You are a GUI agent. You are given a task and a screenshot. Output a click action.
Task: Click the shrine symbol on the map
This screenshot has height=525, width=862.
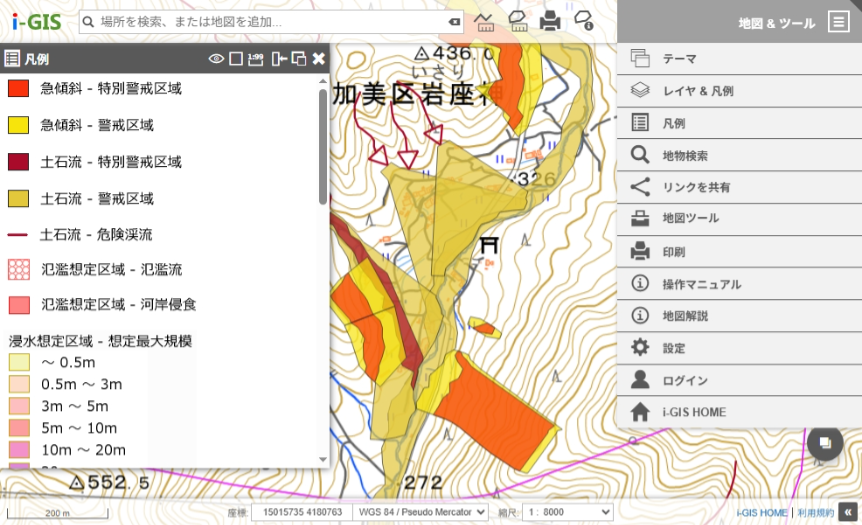point(489,245)
